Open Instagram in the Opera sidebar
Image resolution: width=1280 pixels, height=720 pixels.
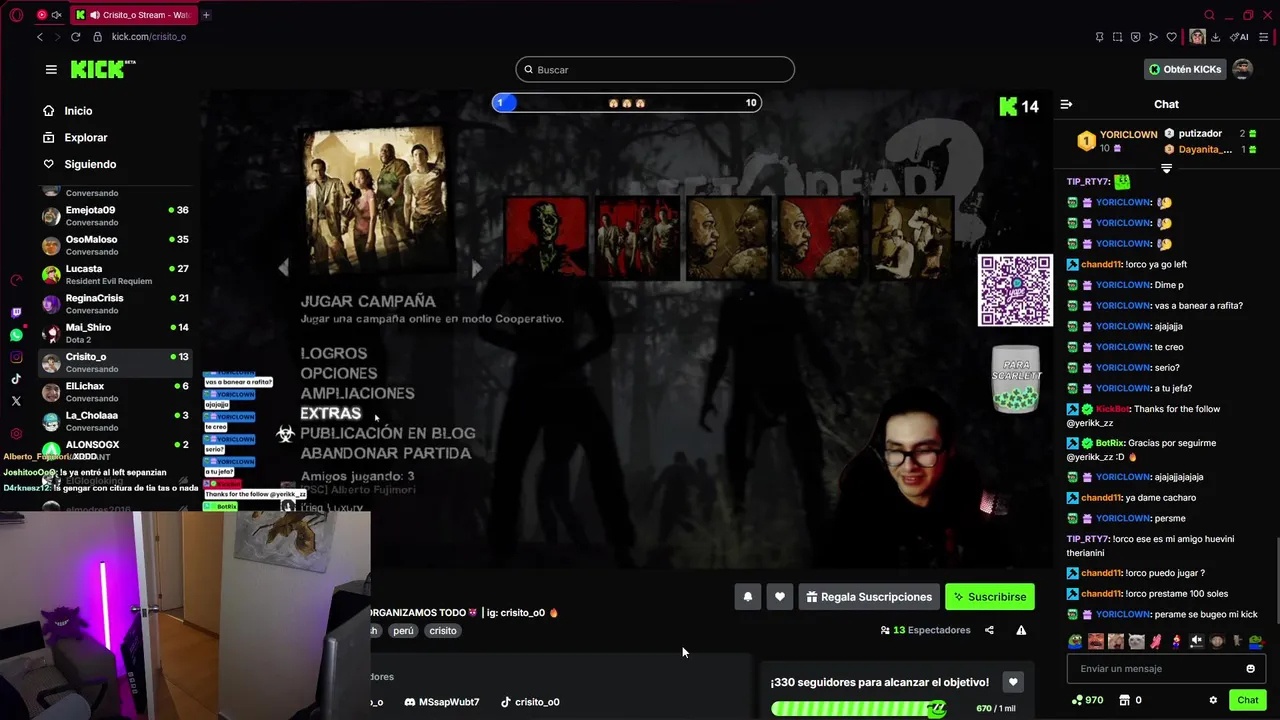pos(16,357)
